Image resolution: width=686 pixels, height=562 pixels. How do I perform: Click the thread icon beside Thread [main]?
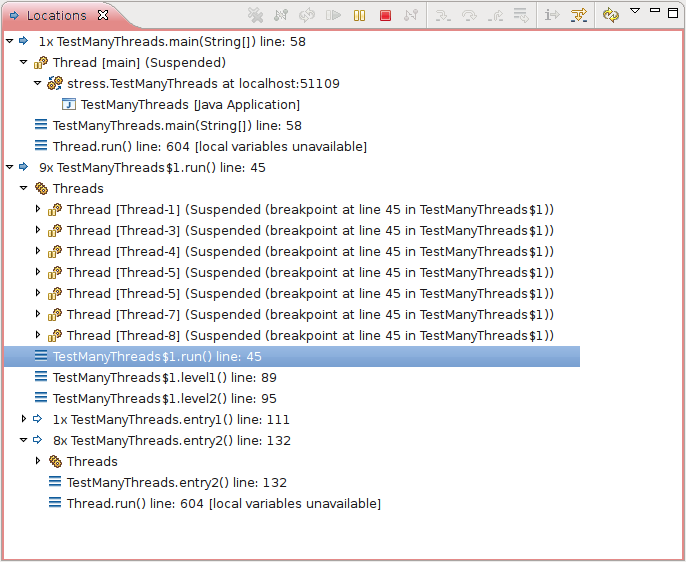pyautogui.click(x=41, y=63)
